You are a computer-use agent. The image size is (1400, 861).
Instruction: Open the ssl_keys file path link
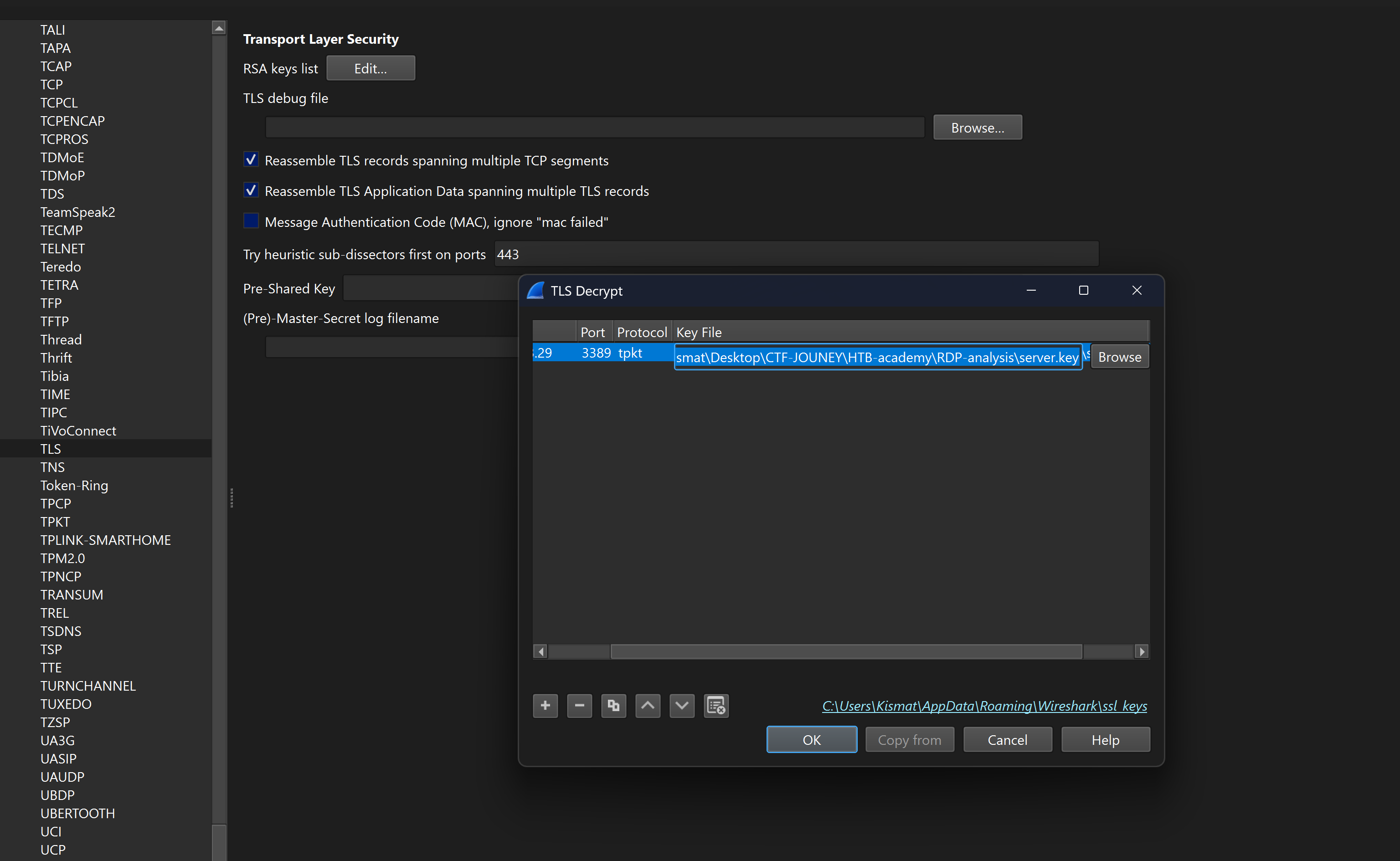[984, 706]
